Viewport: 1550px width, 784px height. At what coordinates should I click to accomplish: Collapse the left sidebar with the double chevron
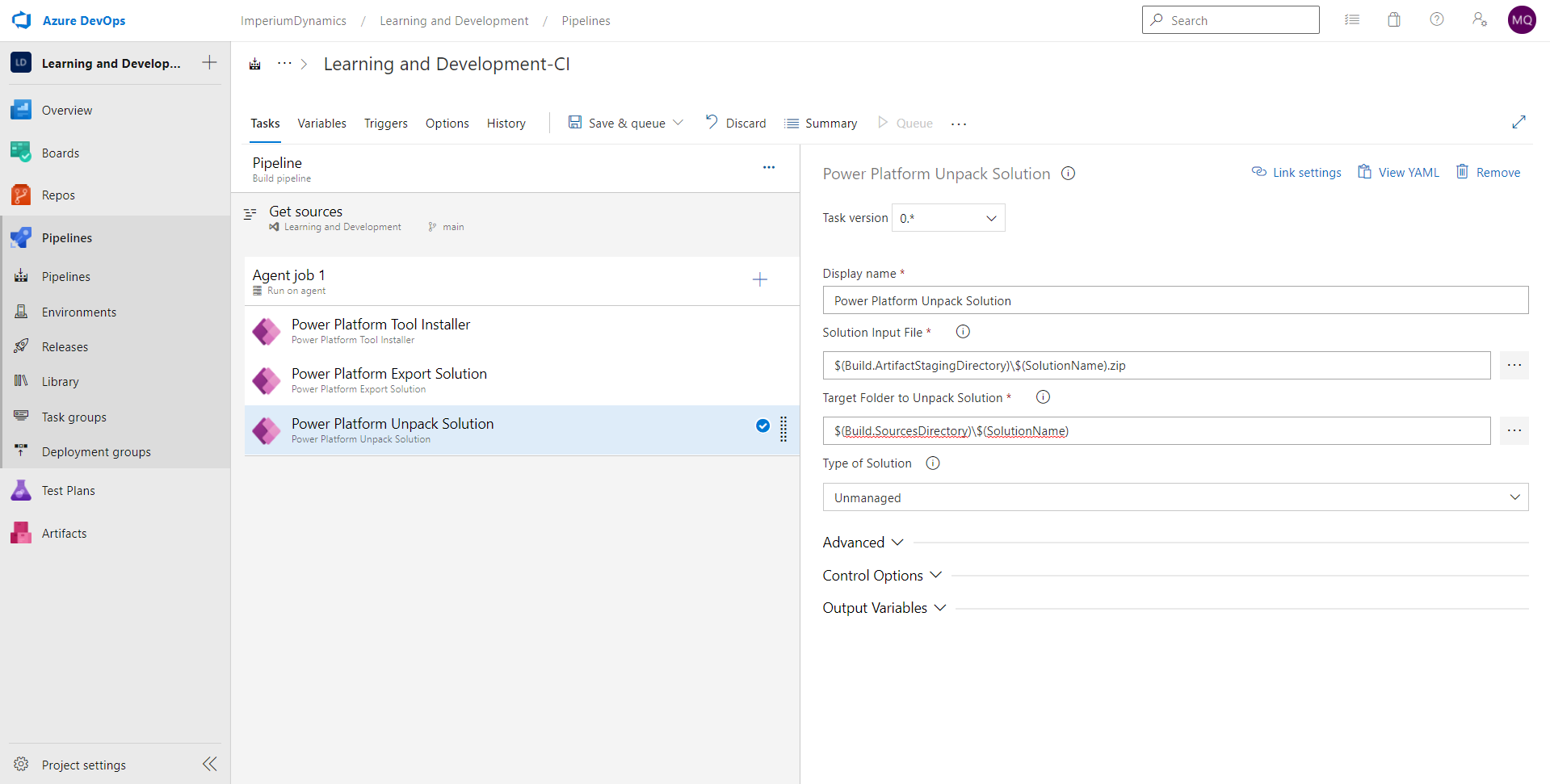(209, 764)
